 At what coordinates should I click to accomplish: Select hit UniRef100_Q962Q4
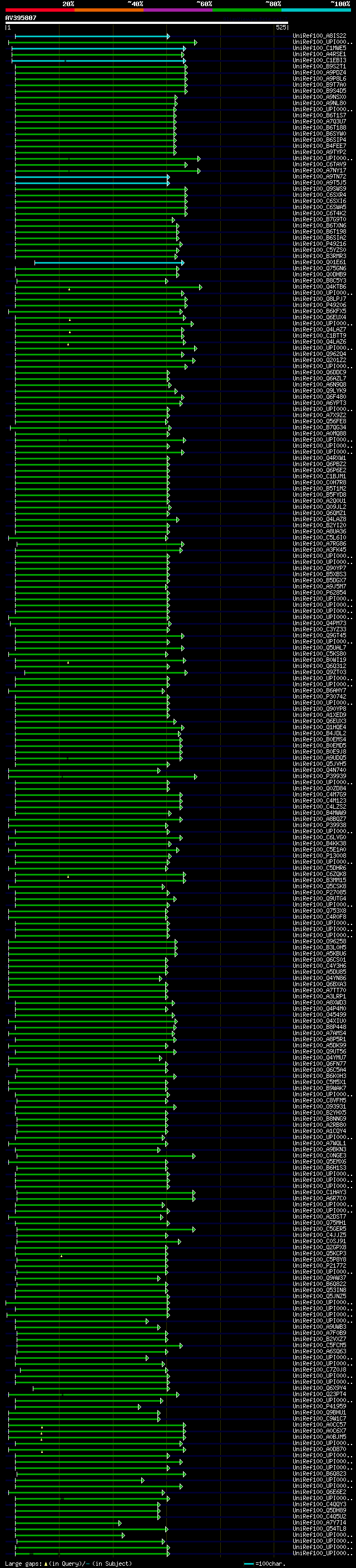point(319,354)
